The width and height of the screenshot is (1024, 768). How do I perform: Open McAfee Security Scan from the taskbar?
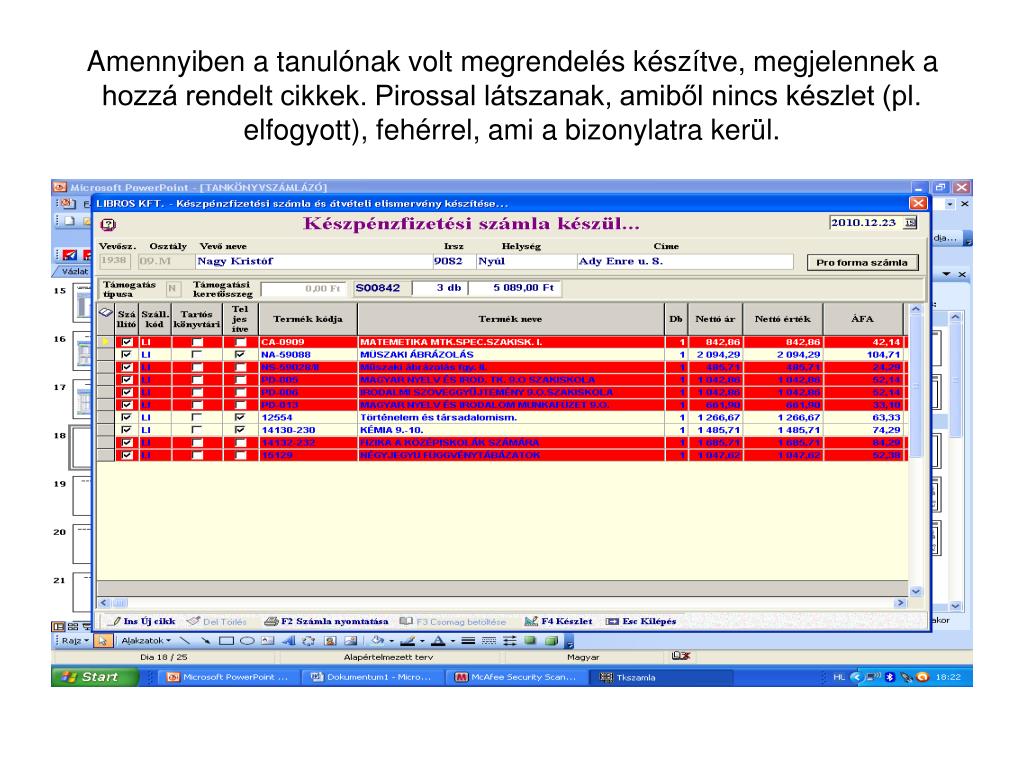coord(516,677)
